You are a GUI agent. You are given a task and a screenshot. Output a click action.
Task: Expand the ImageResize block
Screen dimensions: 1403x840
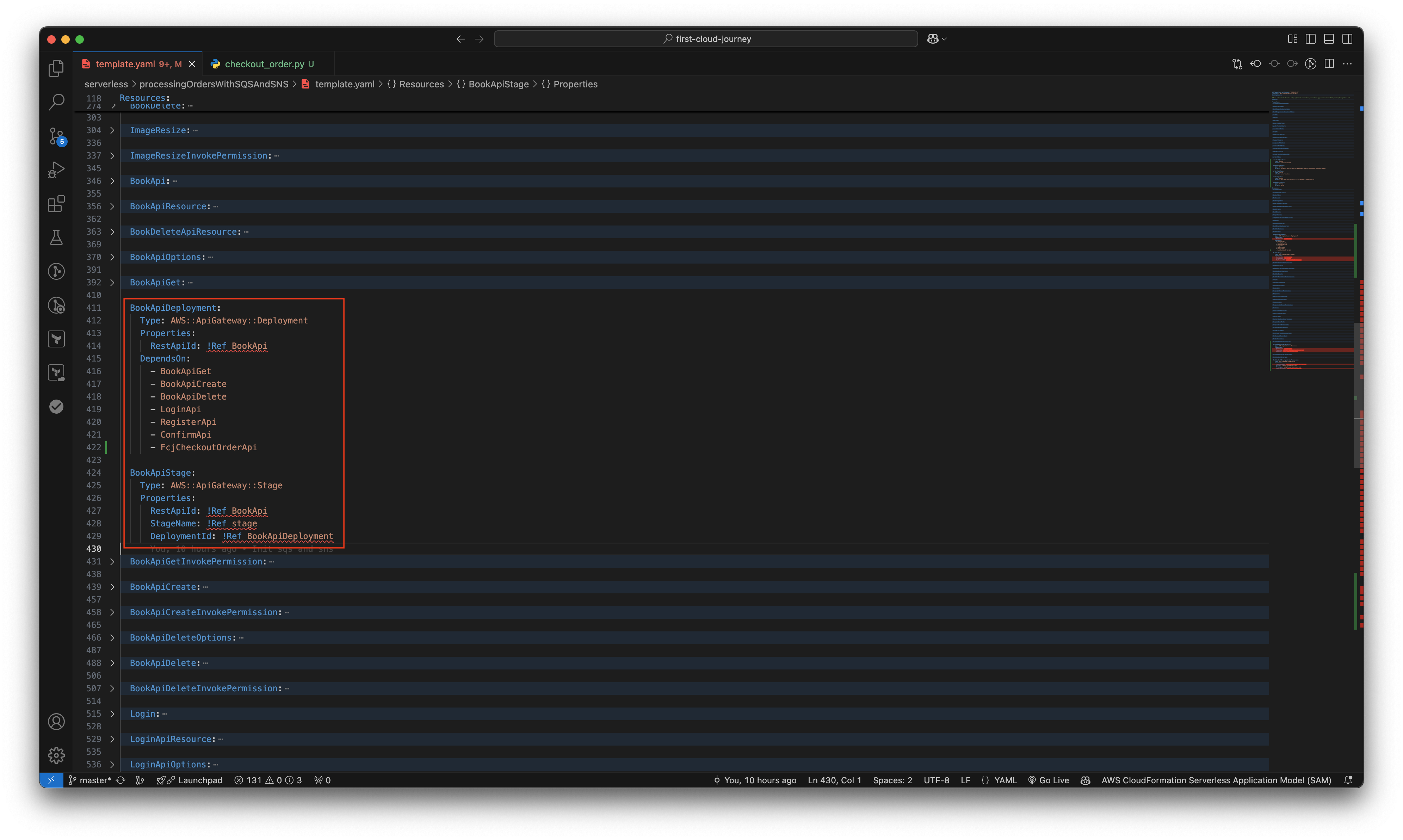tap(112, 130)
